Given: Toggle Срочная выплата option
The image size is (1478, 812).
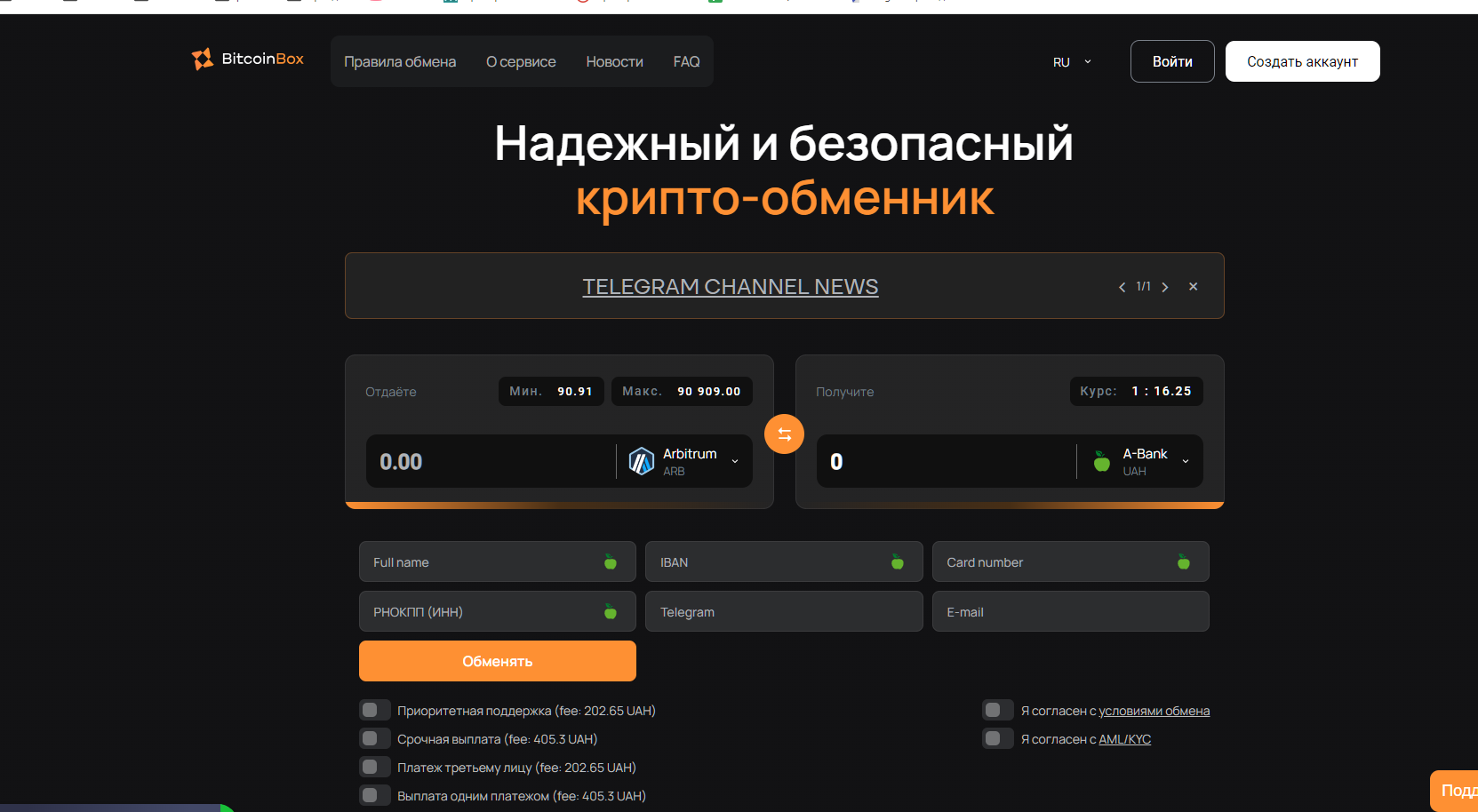Looking at the screenshot, I should coord(374,738).
